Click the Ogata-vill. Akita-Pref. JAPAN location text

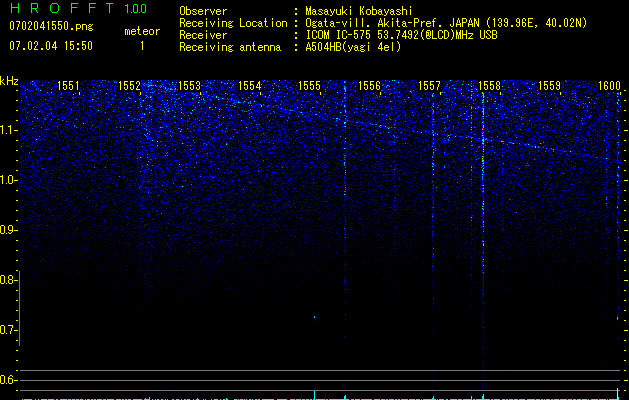point(446,23)
